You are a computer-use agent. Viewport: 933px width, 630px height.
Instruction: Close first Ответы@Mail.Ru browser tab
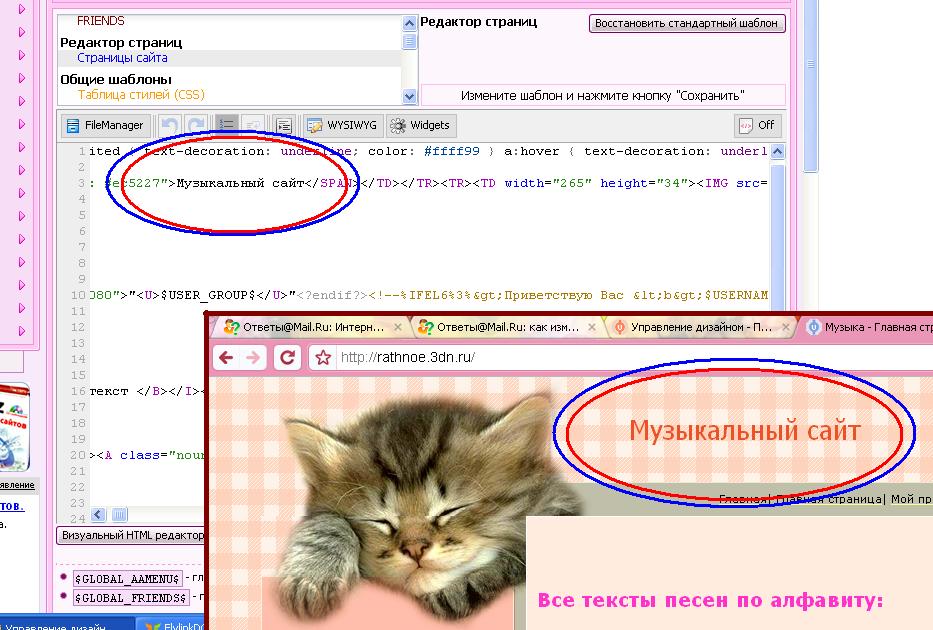click(397, 327)
